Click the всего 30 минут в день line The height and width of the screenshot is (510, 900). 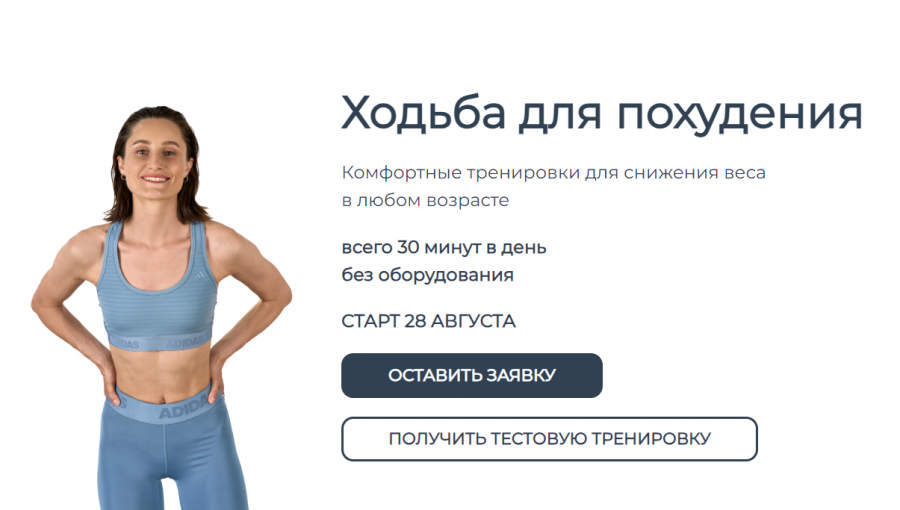point(444,247)
